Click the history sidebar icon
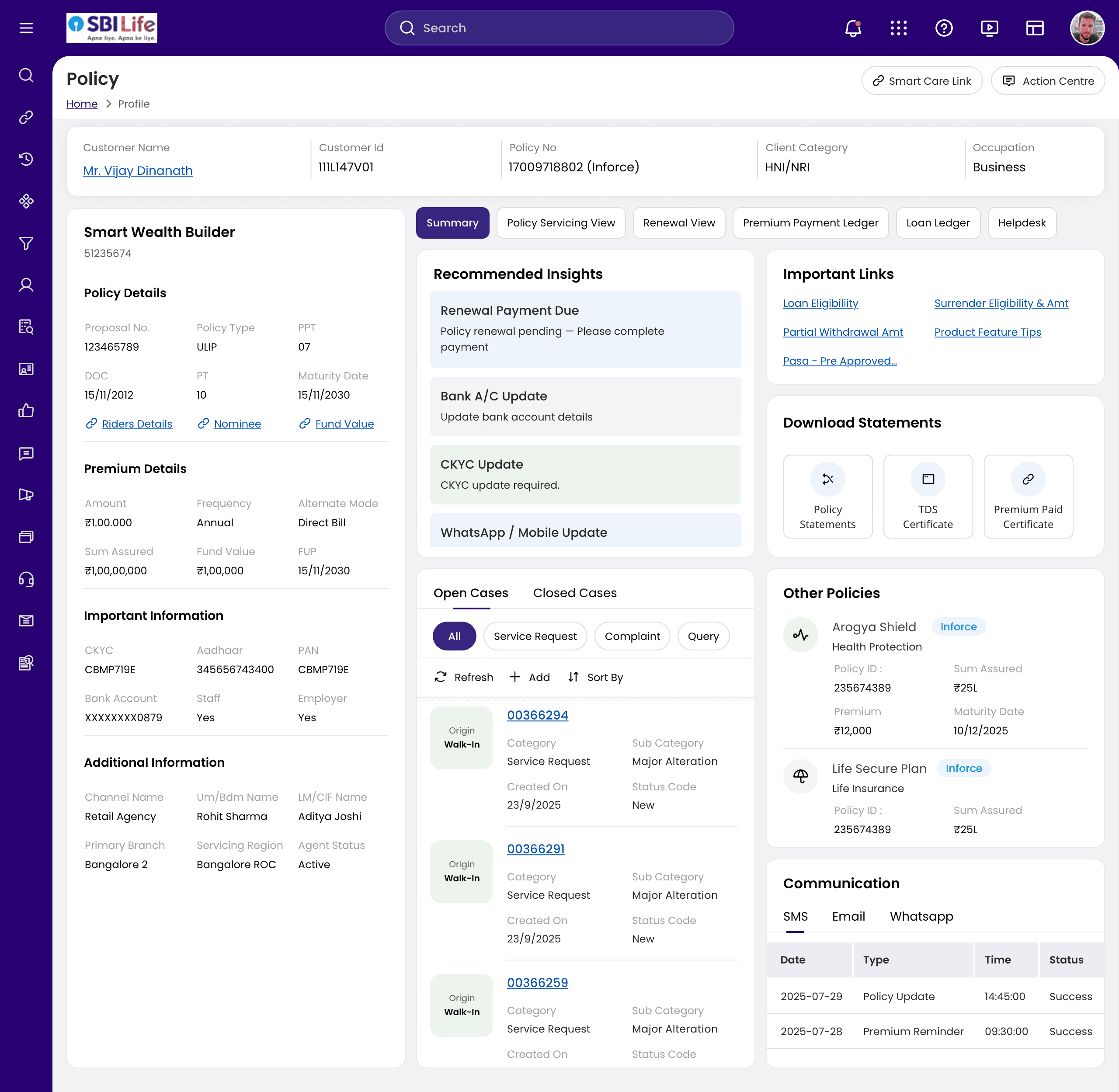The height and width of the screenshot is (1092, 1119). click(x=26, y=160)
